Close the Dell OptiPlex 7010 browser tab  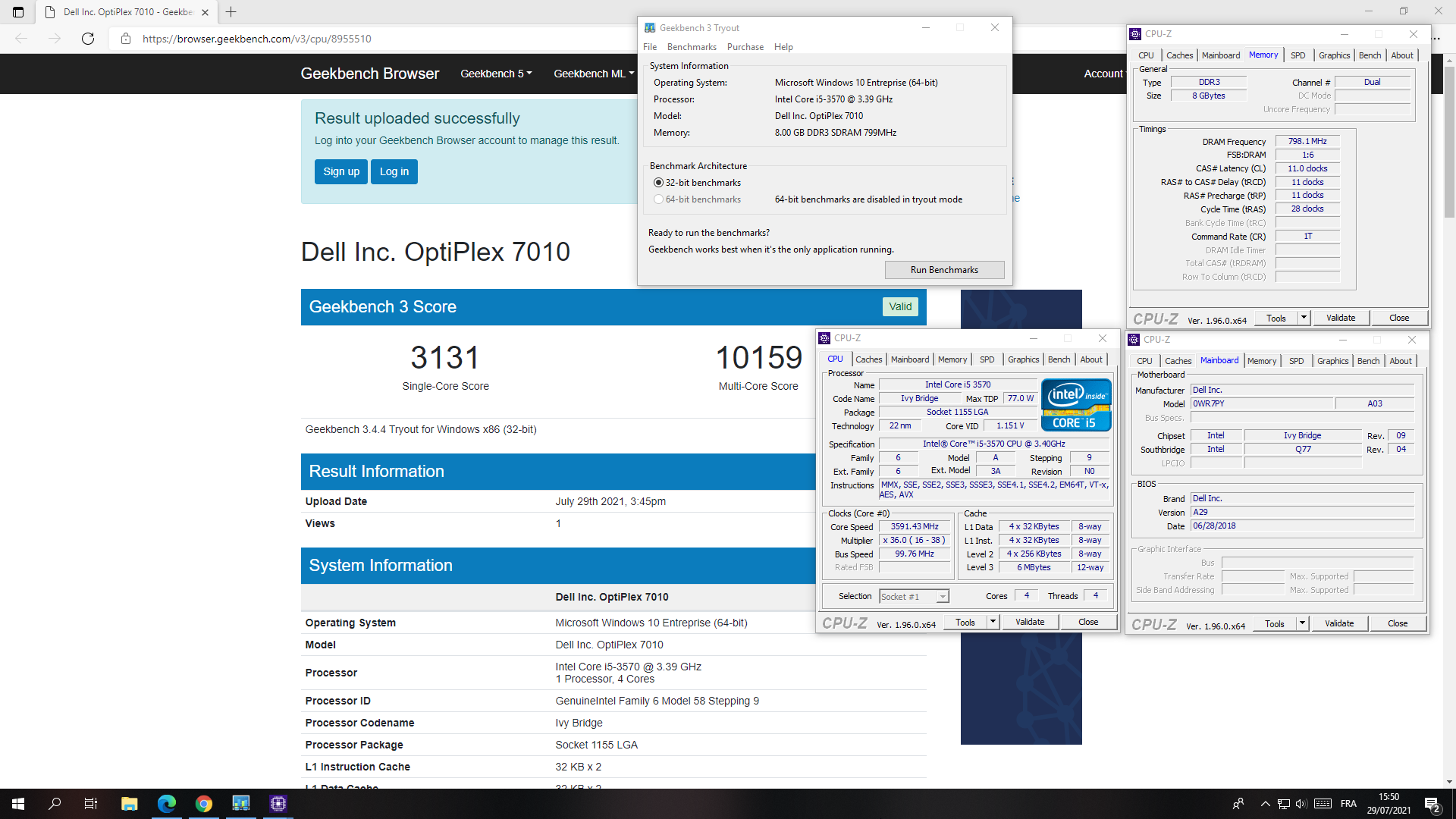(205, 12)
